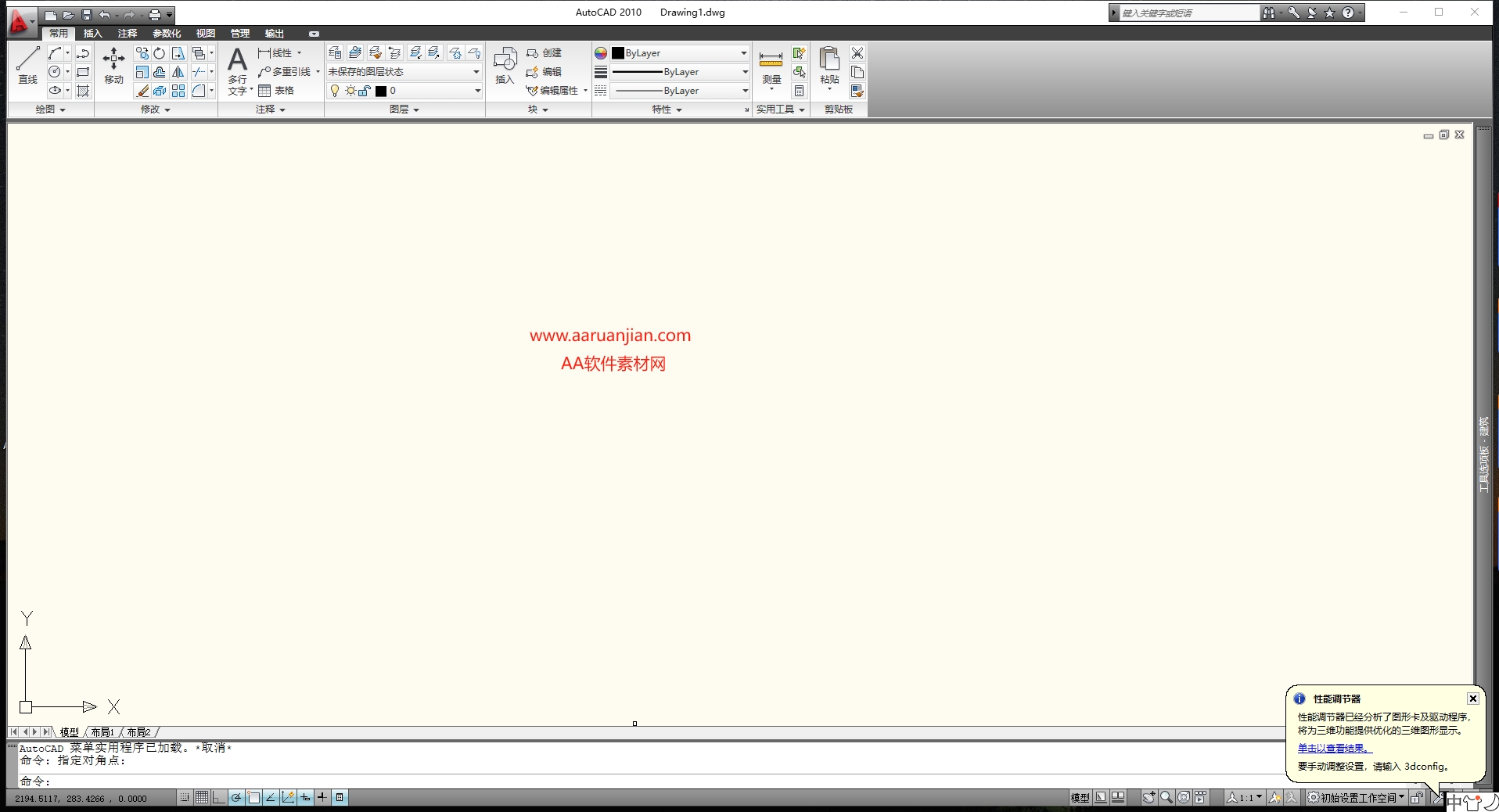This screenshot has height=812, width=1499.
Task: Open the 初始设置工作空间 workspace dropdown
Action: coord(1357,798)
